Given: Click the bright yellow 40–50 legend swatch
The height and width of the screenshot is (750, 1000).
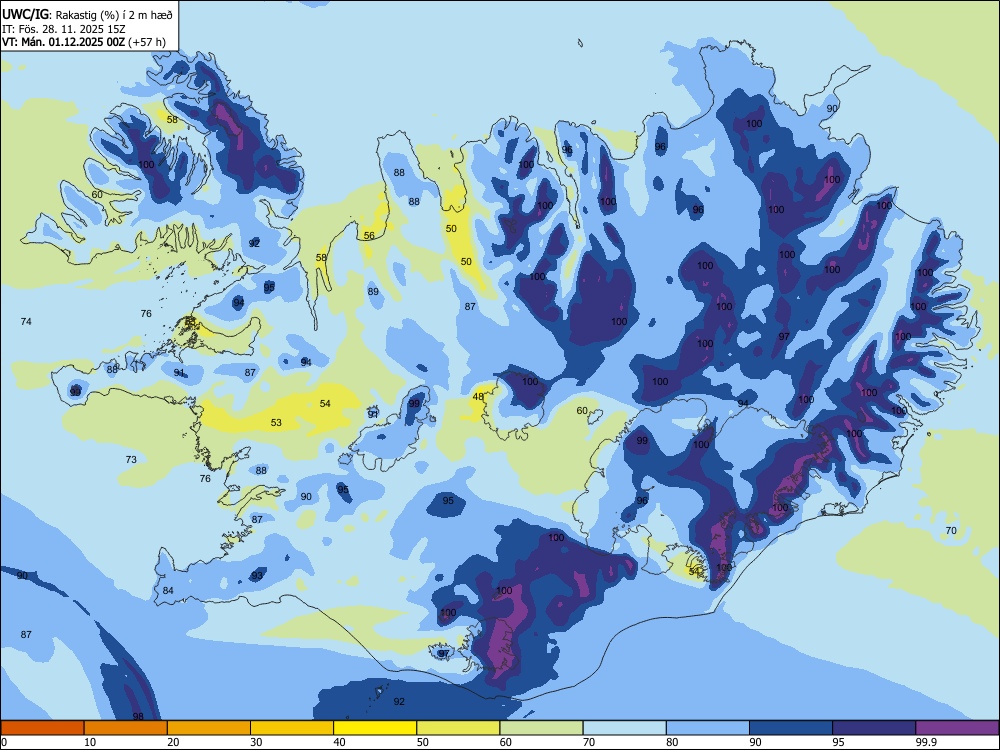Looking at the screenshot, I should coord(375,728).
